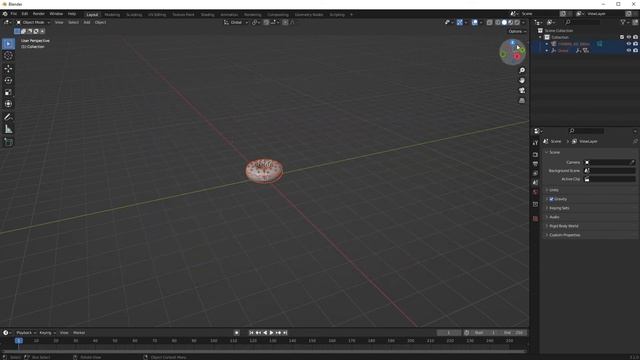Open the World properties tab
The image size is (640, 360).
pos(535,192)
